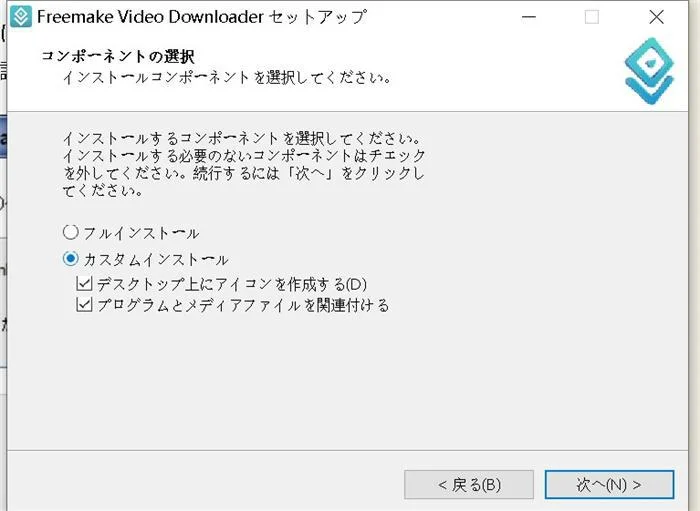Select the フルインストール radio button
Viewport: 700px width, 511px height.
coord(70,232)
